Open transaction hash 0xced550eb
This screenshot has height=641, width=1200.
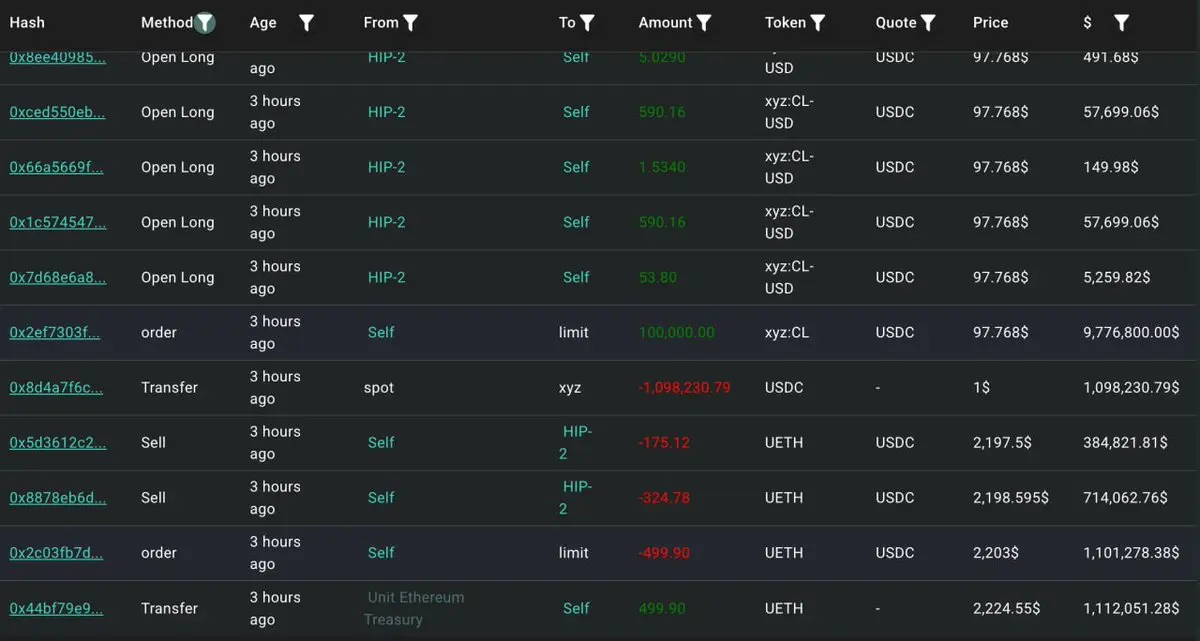pyautogui.click(x=57, y=112)
